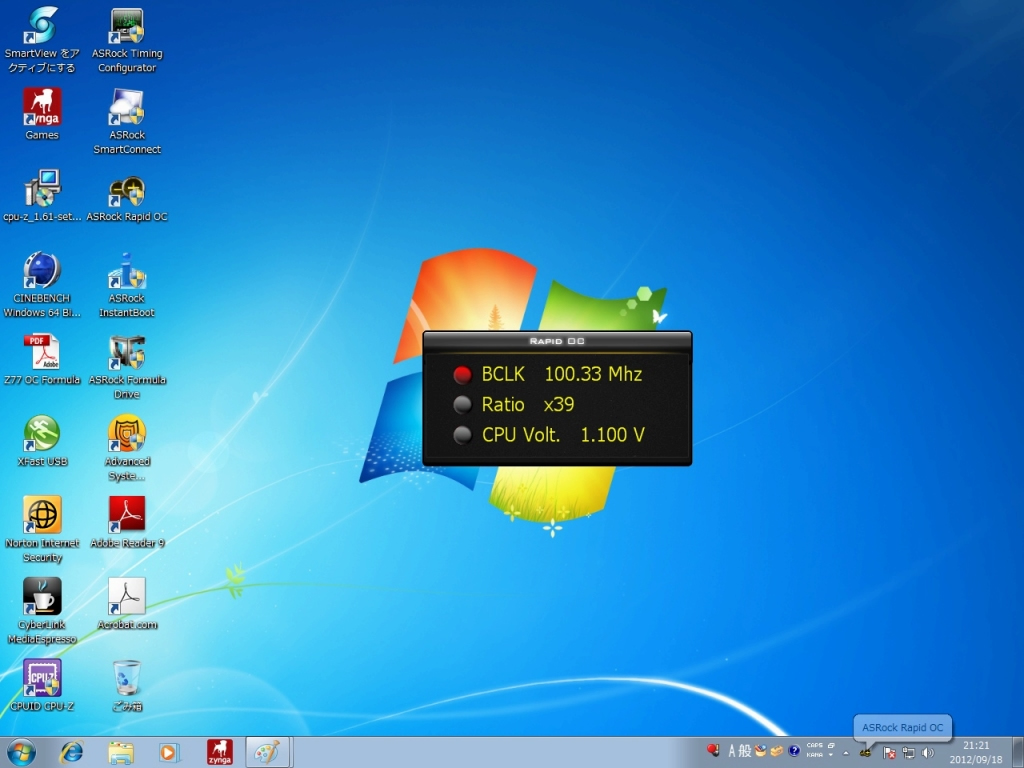This screenshot has height=768, width=1024.
Task: Open the Advanced SystemCare shortcut
Action: tap(127, 448)
